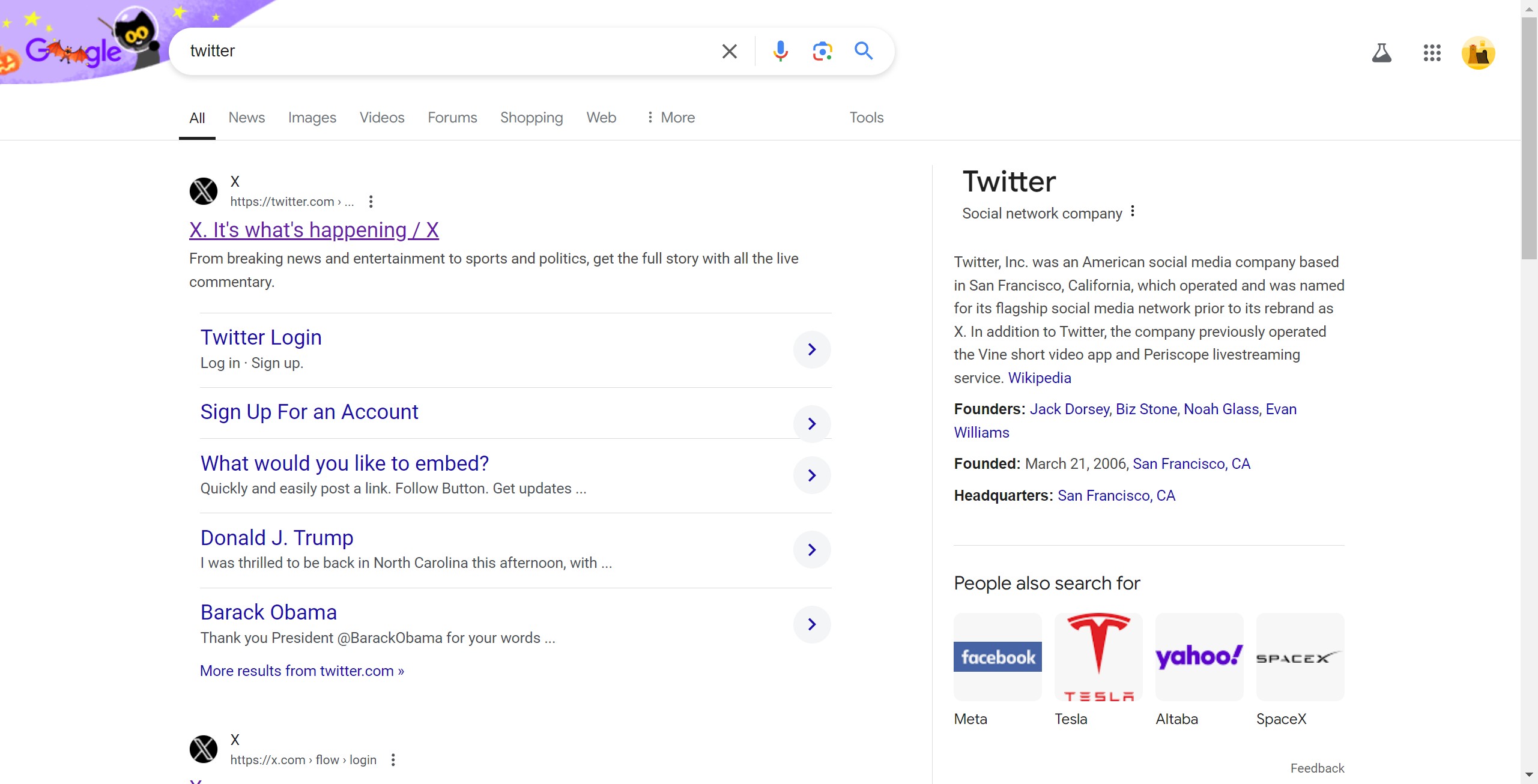Click the page vertical scrollbar thumb
The width and height of the screenshot is (1538, 784).
click(1529, 138)
